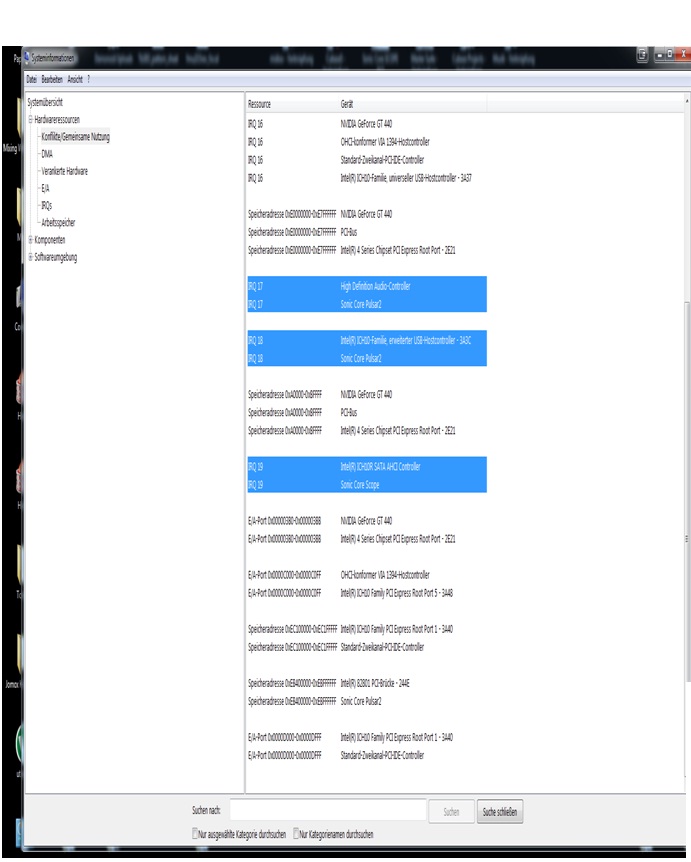
Task: Enable Nur Kategorienamen durchsuchen checkbox
Action: (x=296, y=833)
